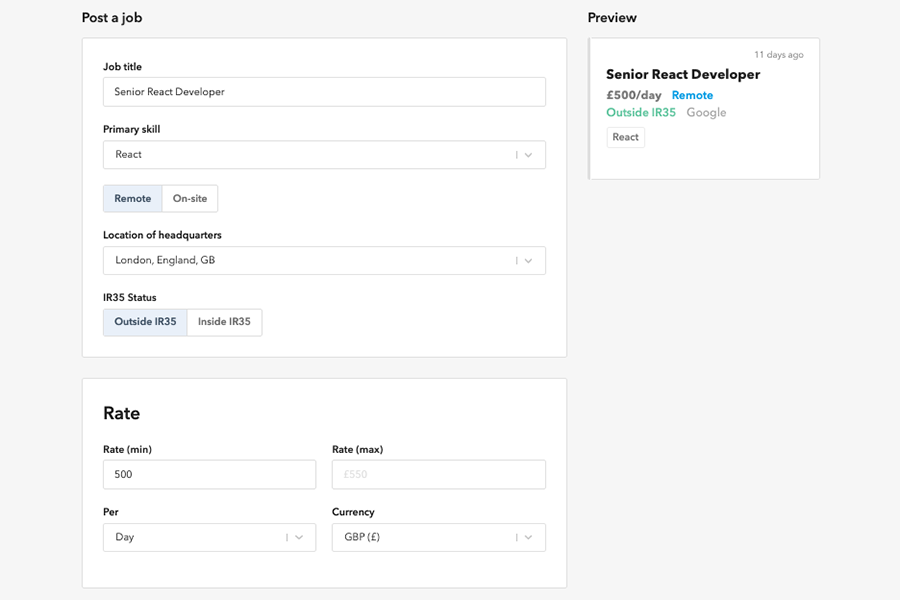Click the React value in Primary skill

pyautogui.click(x=129, y=155)
